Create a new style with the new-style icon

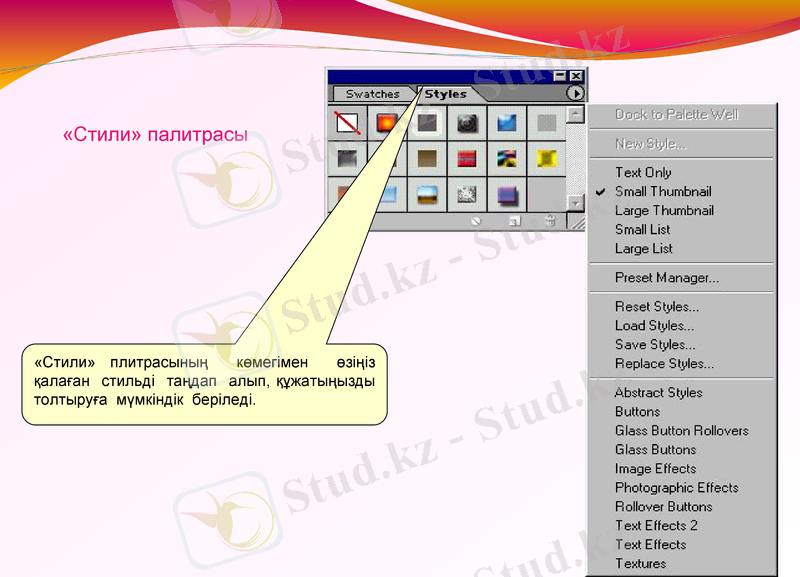[514, 221]
